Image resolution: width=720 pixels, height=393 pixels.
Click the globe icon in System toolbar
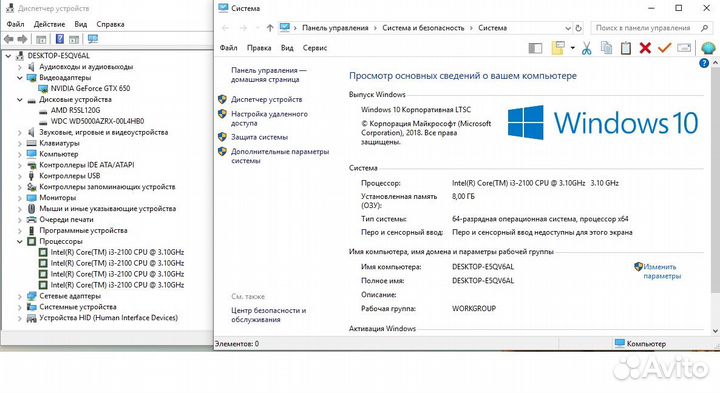pos(708,48)
